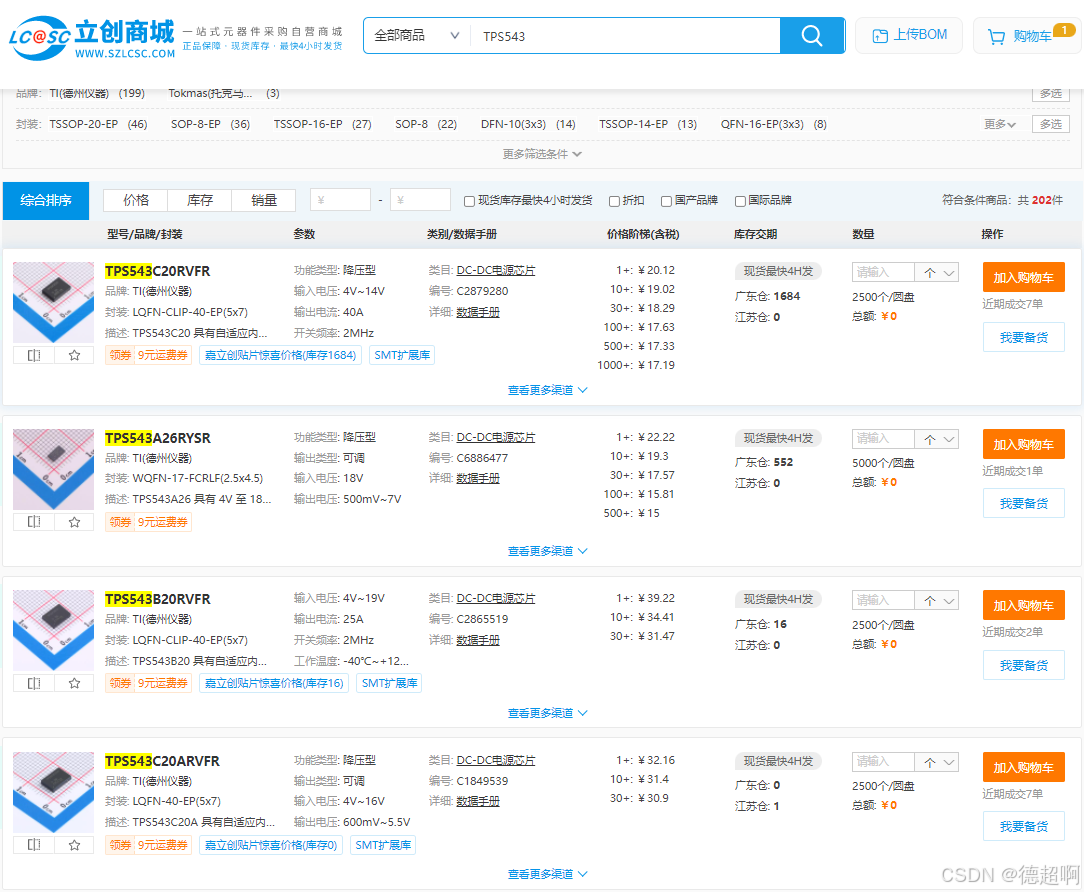The image size is (1084, 892).
Task: Filter by TSSOP-20-EP package
Action: 98,124
